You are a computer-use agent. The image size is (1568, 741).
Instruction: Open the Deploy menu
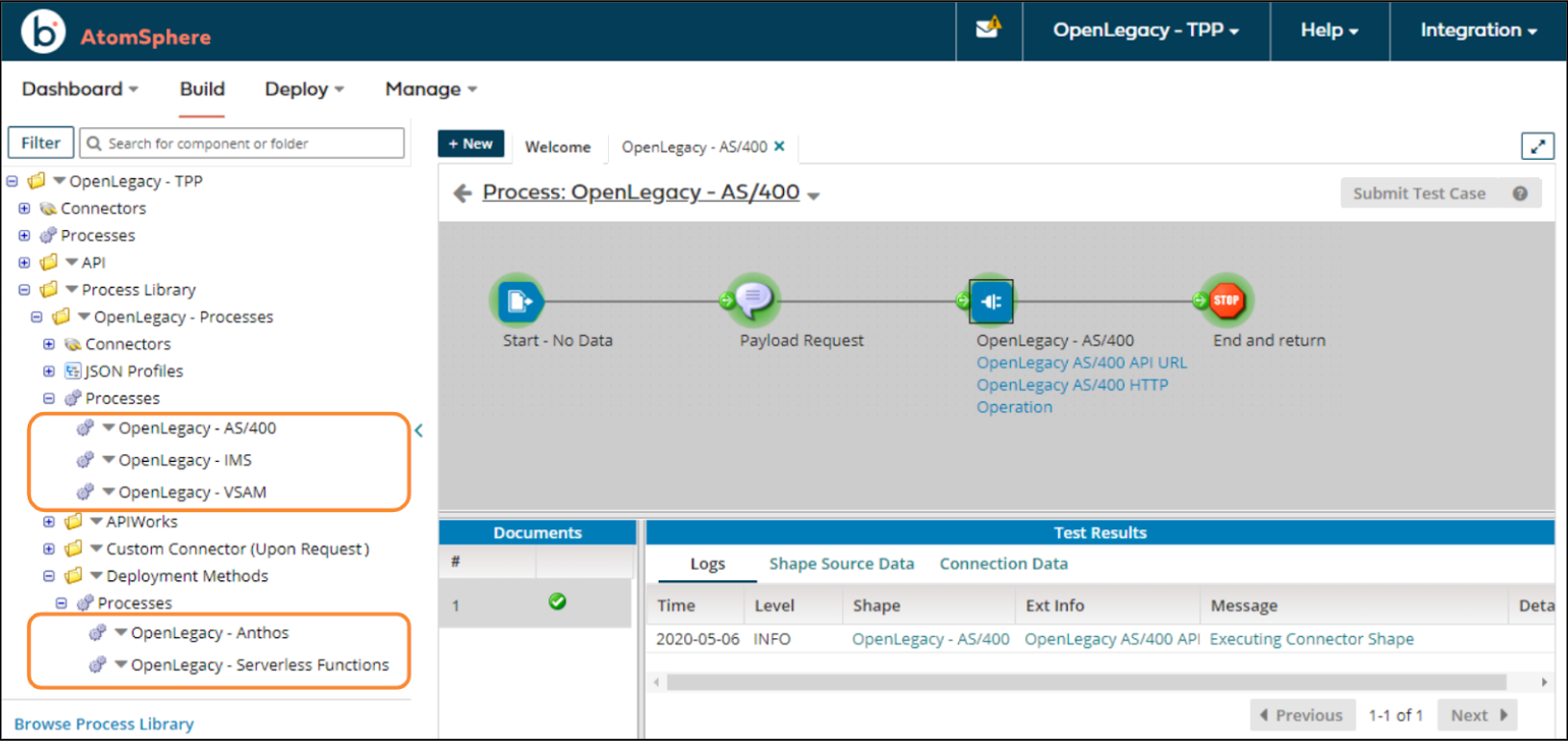[304, 89]
